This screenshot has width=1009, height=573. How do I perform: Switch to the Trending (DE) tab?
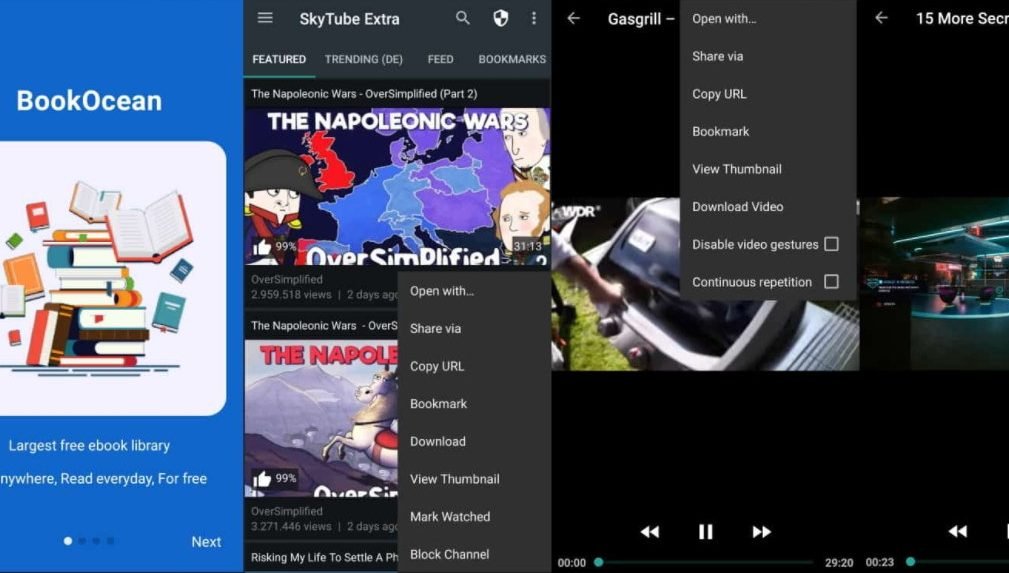click(365, 59)
